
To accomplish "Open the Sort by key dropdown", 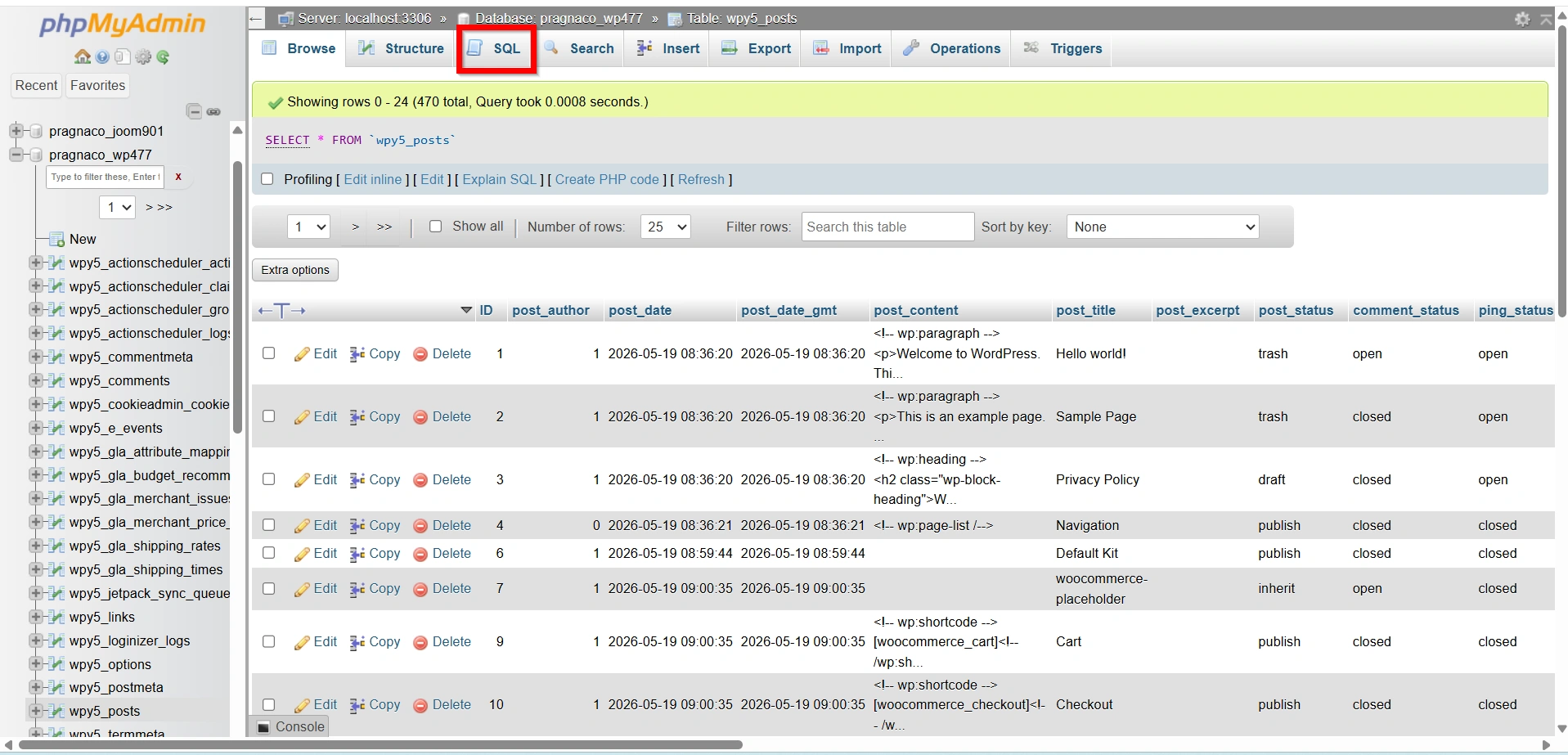I will point(1162,227).
